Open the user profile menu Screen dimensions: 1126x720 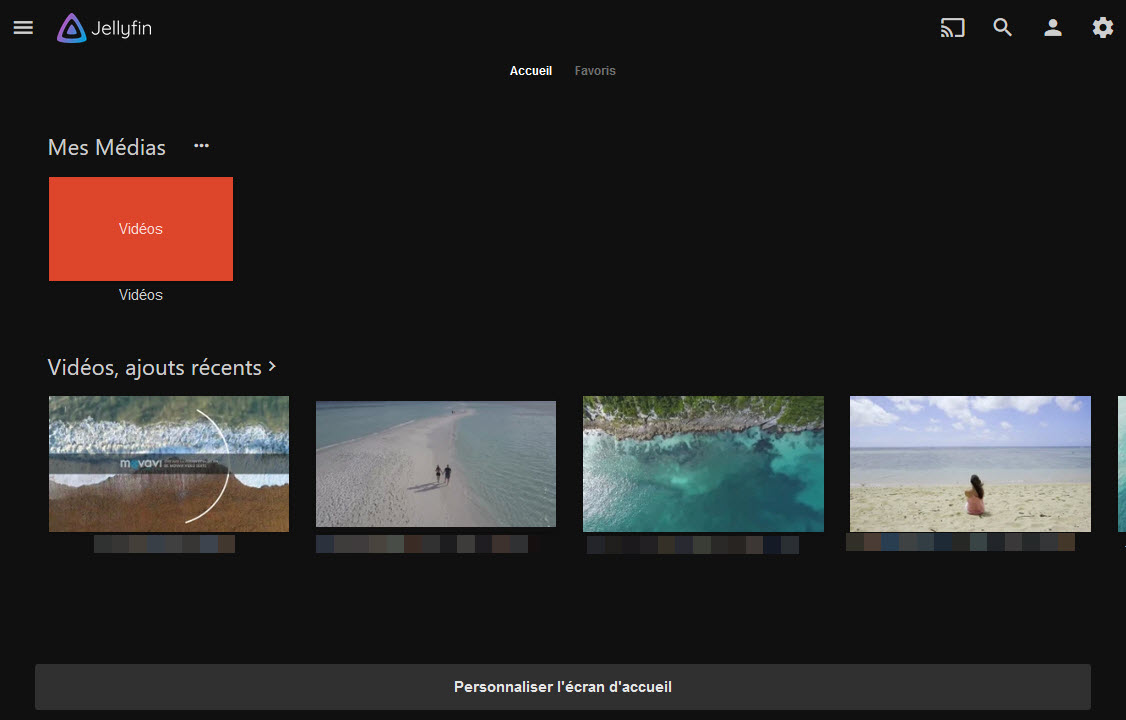tap(1052, 28)
